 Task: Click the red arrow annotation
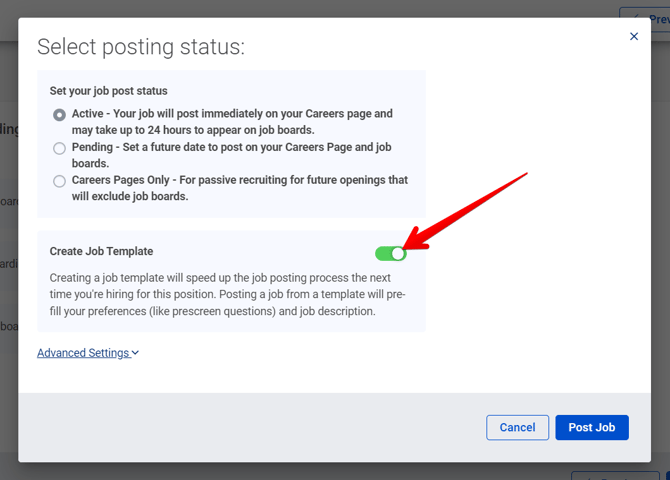tap(470, 211)
